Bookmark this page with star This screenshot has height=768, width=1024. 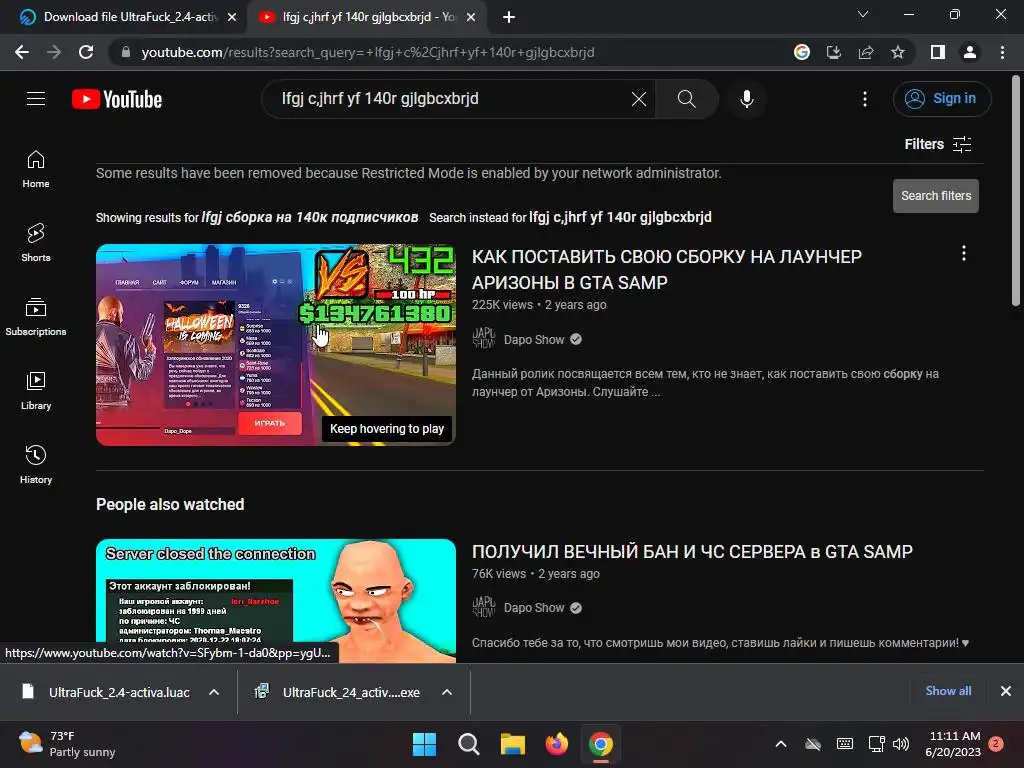pos(898,52)
